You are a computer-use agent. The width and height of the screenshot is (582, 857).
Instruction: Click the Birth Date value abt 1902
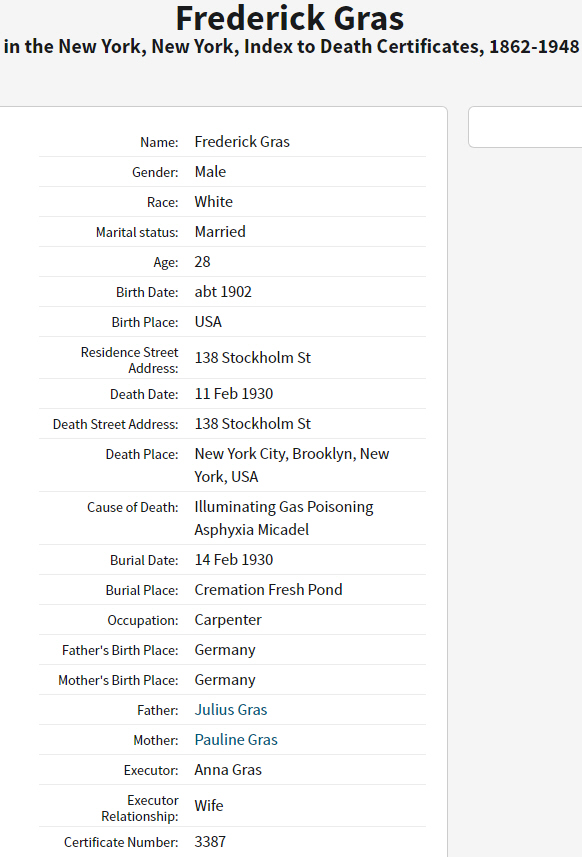click(223, 292)
